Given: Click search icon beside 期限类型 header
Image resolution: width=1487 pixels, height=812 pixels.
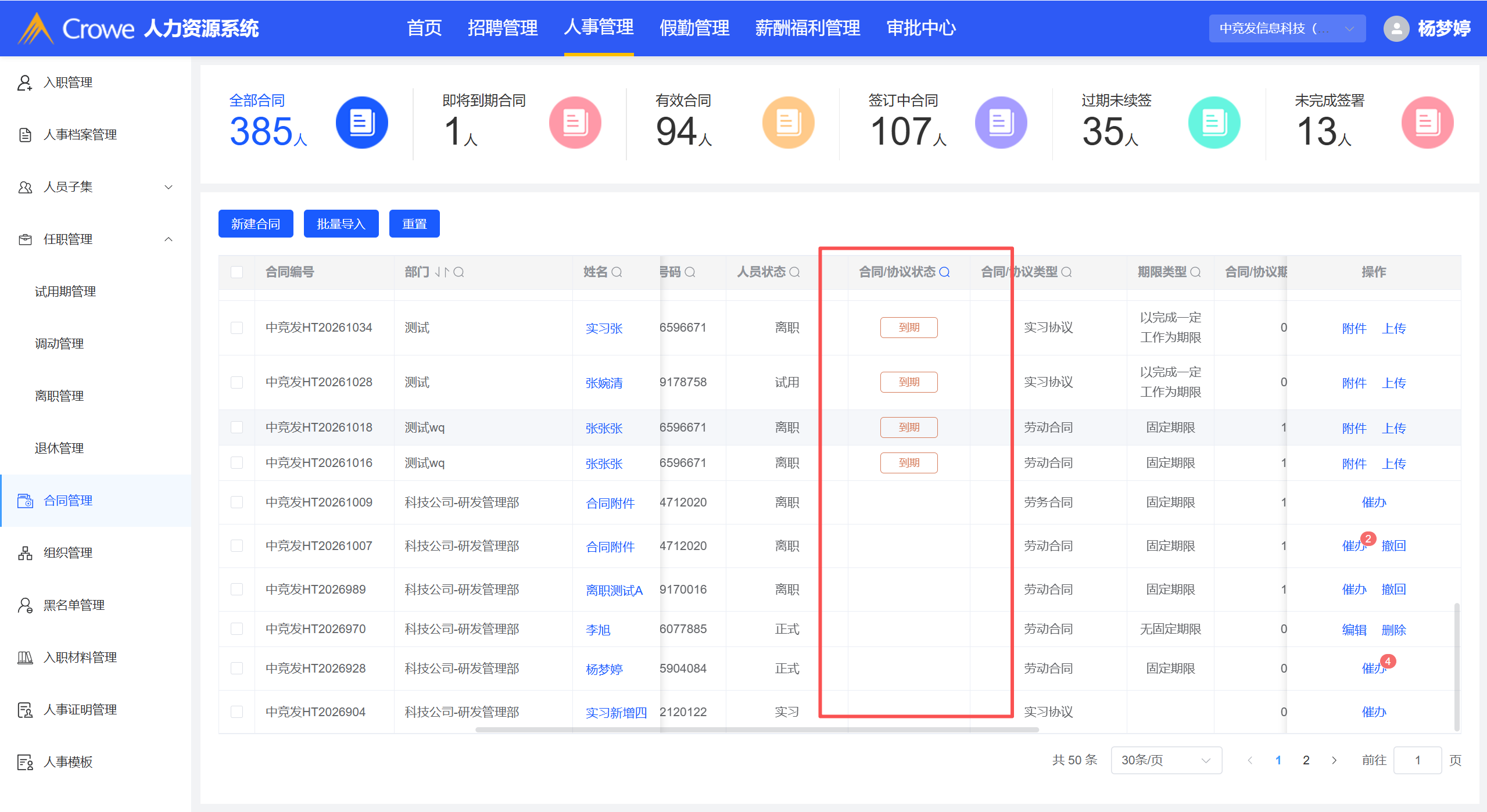Looking at the screenshot, I should coord(1195,272).
